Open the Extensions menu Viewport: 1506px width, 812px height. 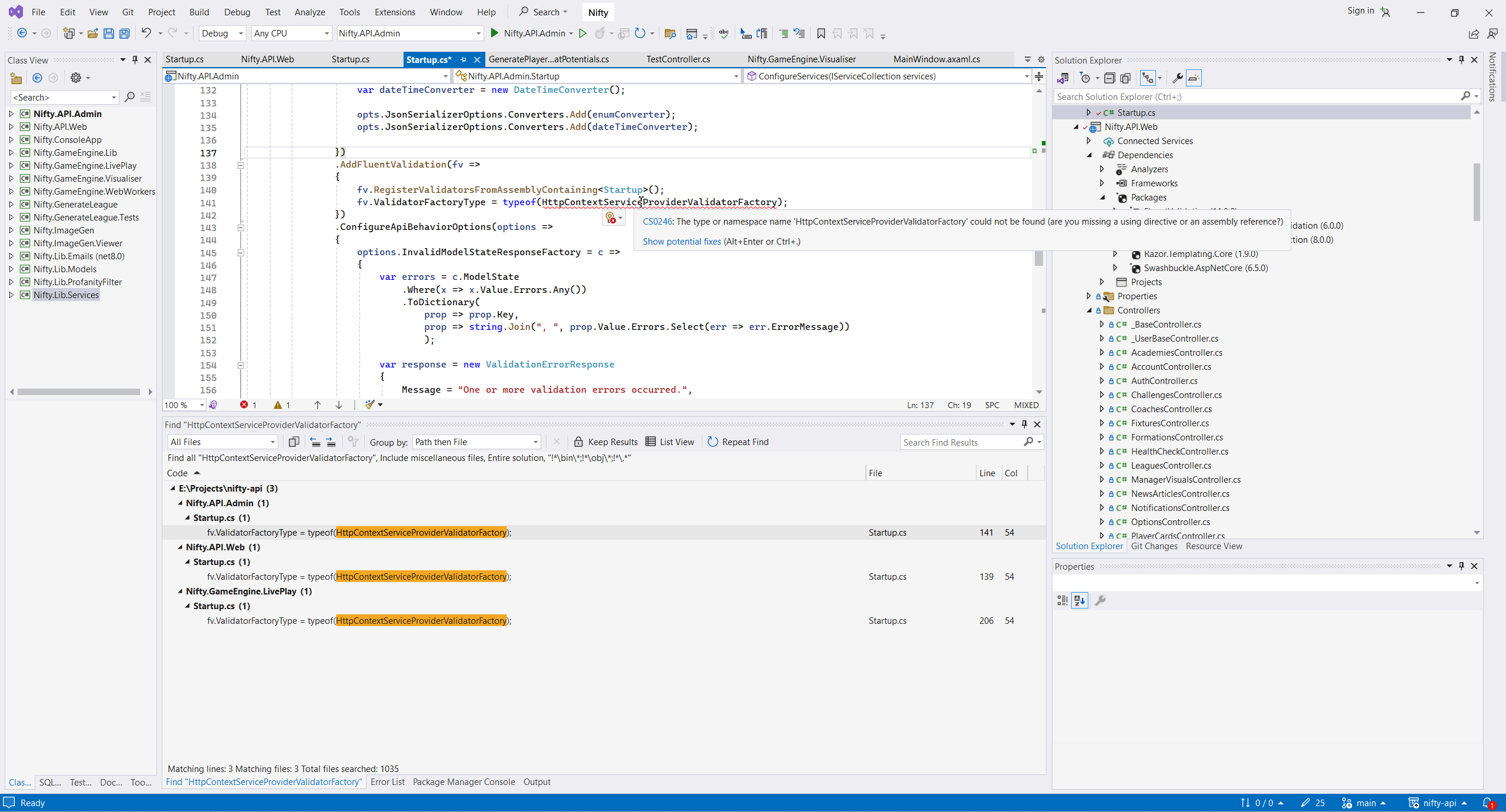395,12
